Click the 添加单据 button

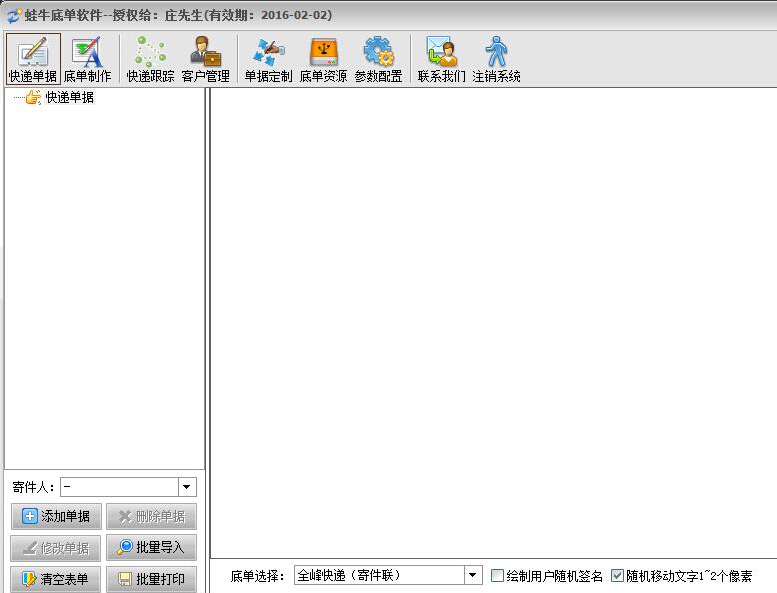pyautogui.click(x=56, y=516)
